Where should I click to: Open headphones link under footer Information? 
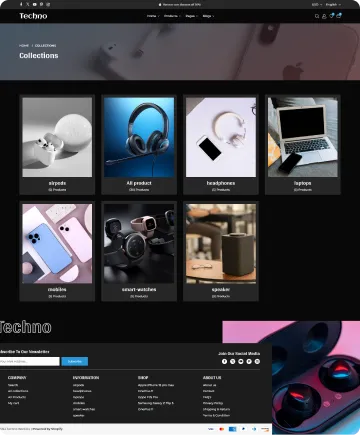tap(82, 391)
